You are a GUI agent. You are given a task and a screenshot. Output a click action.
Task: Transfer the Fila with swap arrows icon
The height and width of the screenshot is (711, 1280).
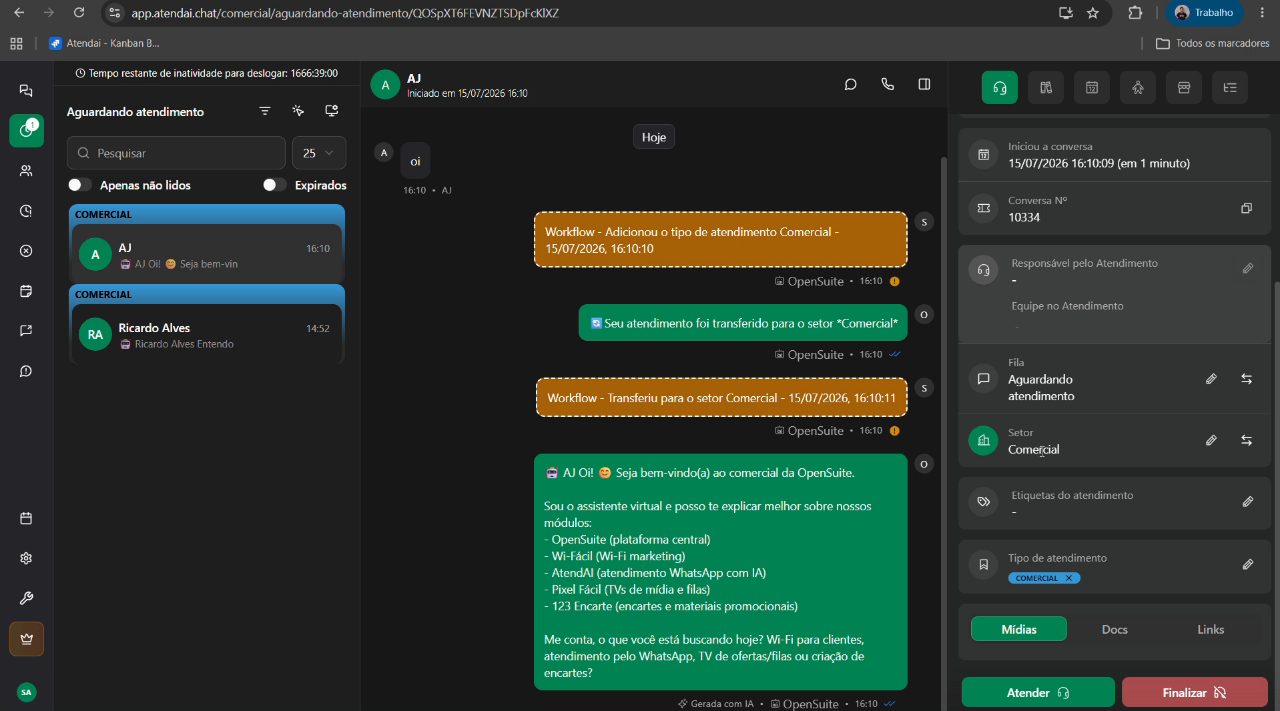pyautogui.click(x=1247, y=379)
